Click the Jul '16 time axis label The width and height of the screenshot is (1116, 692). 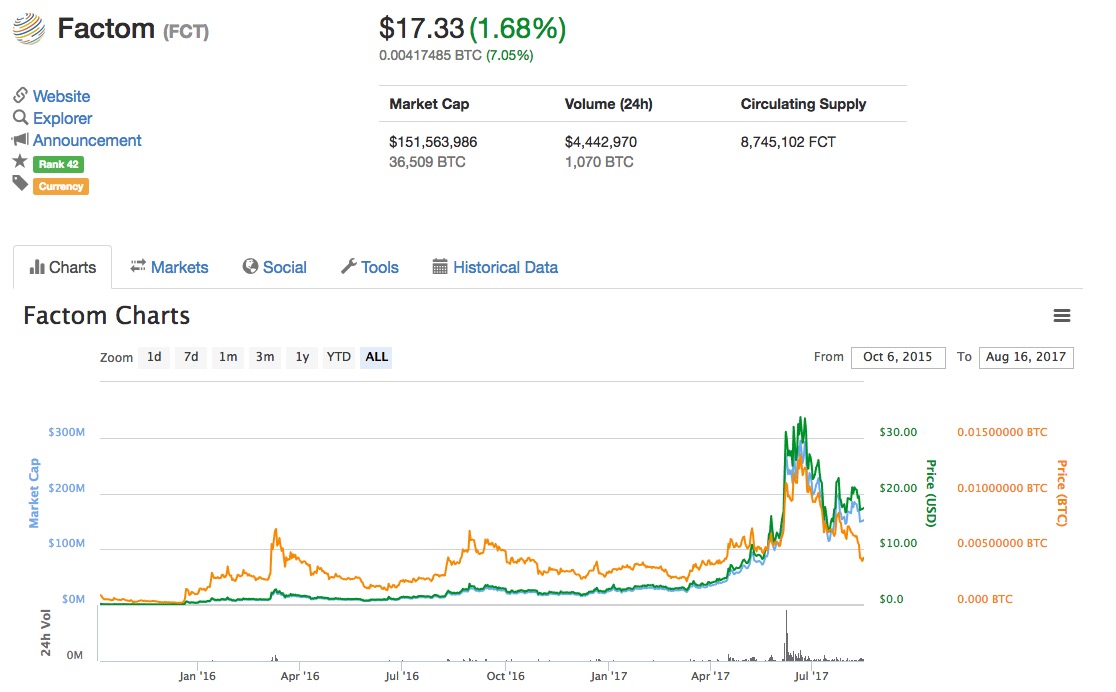(401, 676)
